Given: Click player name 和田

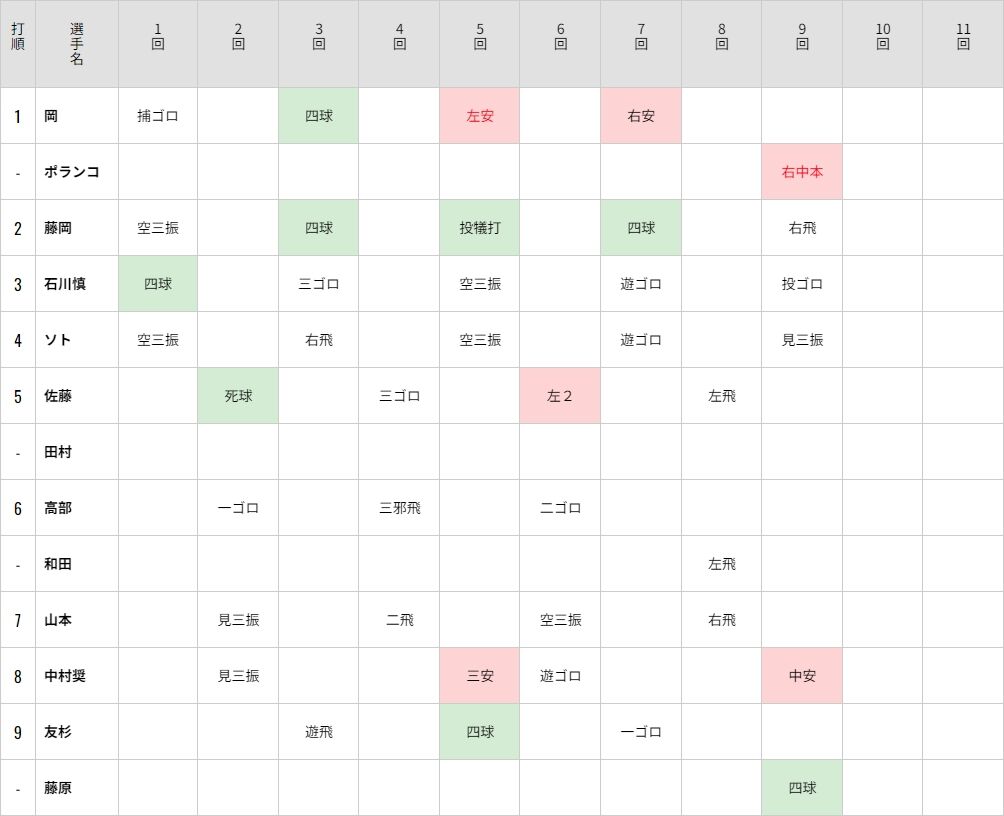Looking at the screenshot, I should [58, 564].
